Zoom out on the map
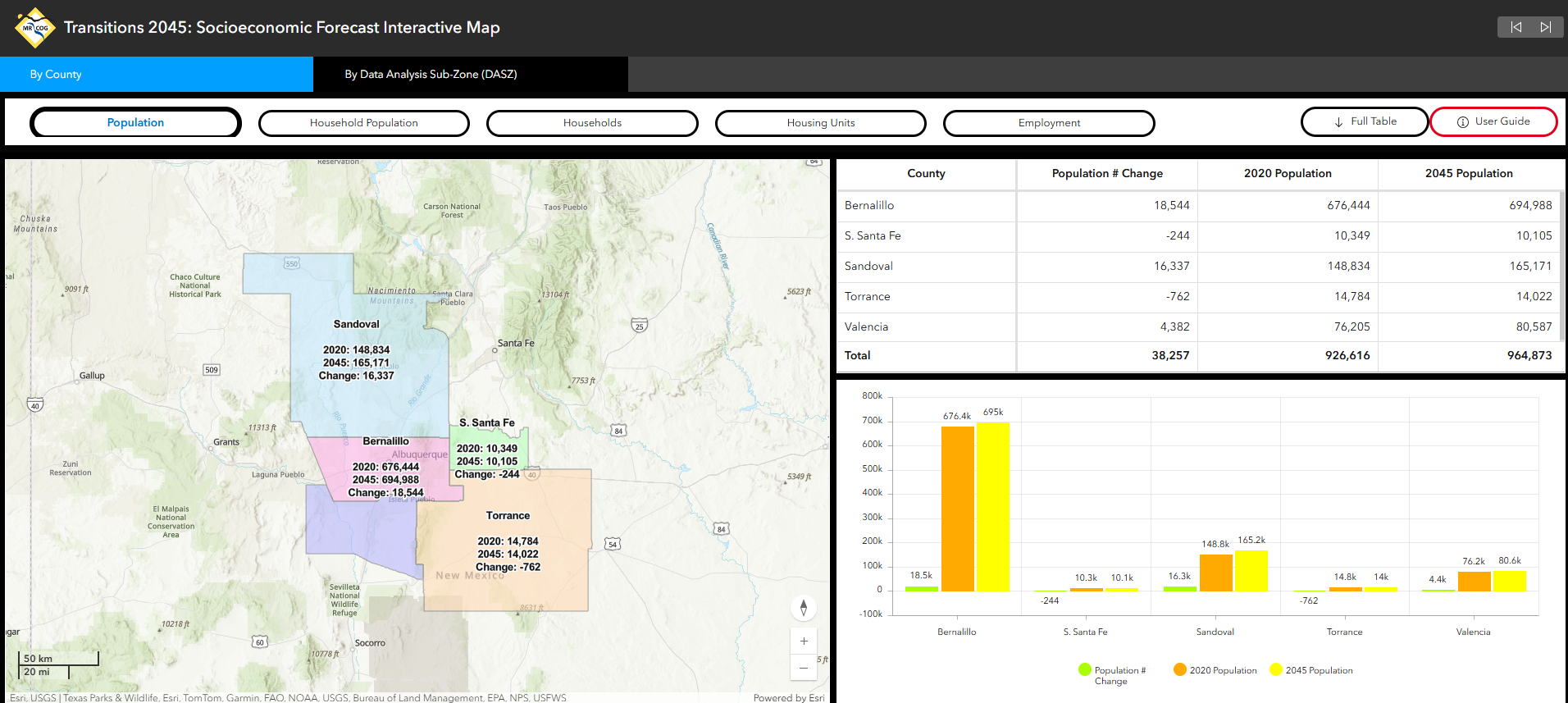Viewport: 1568px width, 703px height. [804, 668]
